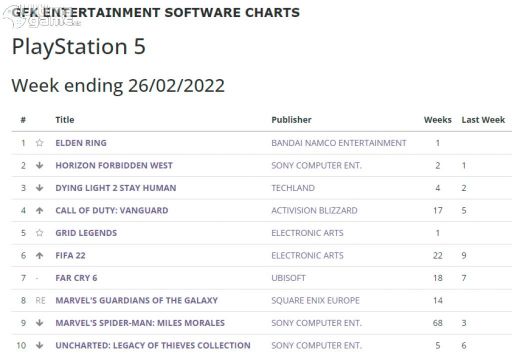The width and height of the screenshot is (512, 360).
Task: Click the Last Week column header
Action: (x=483, y=120)
